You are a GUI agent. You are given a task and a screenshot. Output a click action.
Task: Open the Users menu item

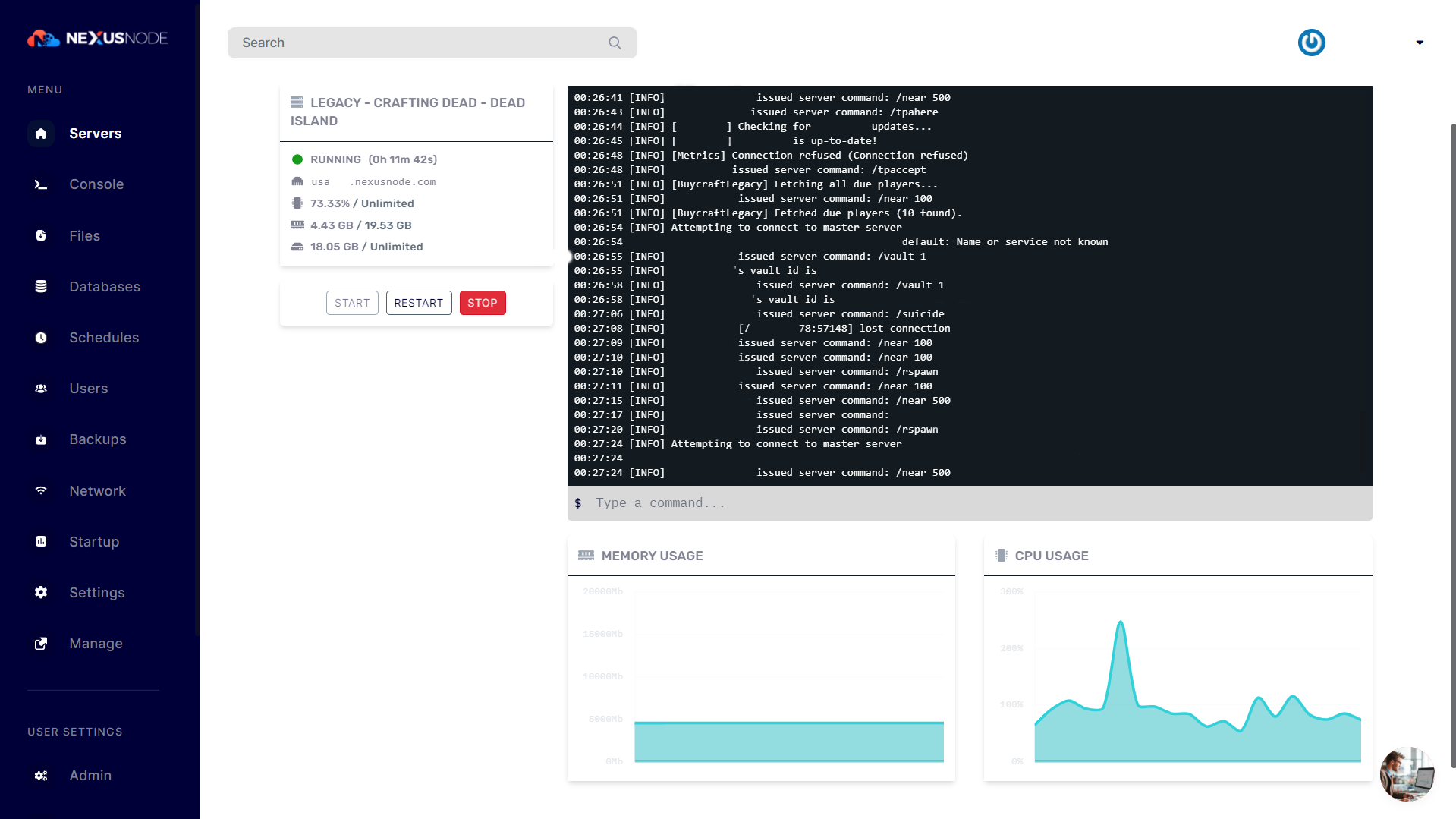pos(88,389)
